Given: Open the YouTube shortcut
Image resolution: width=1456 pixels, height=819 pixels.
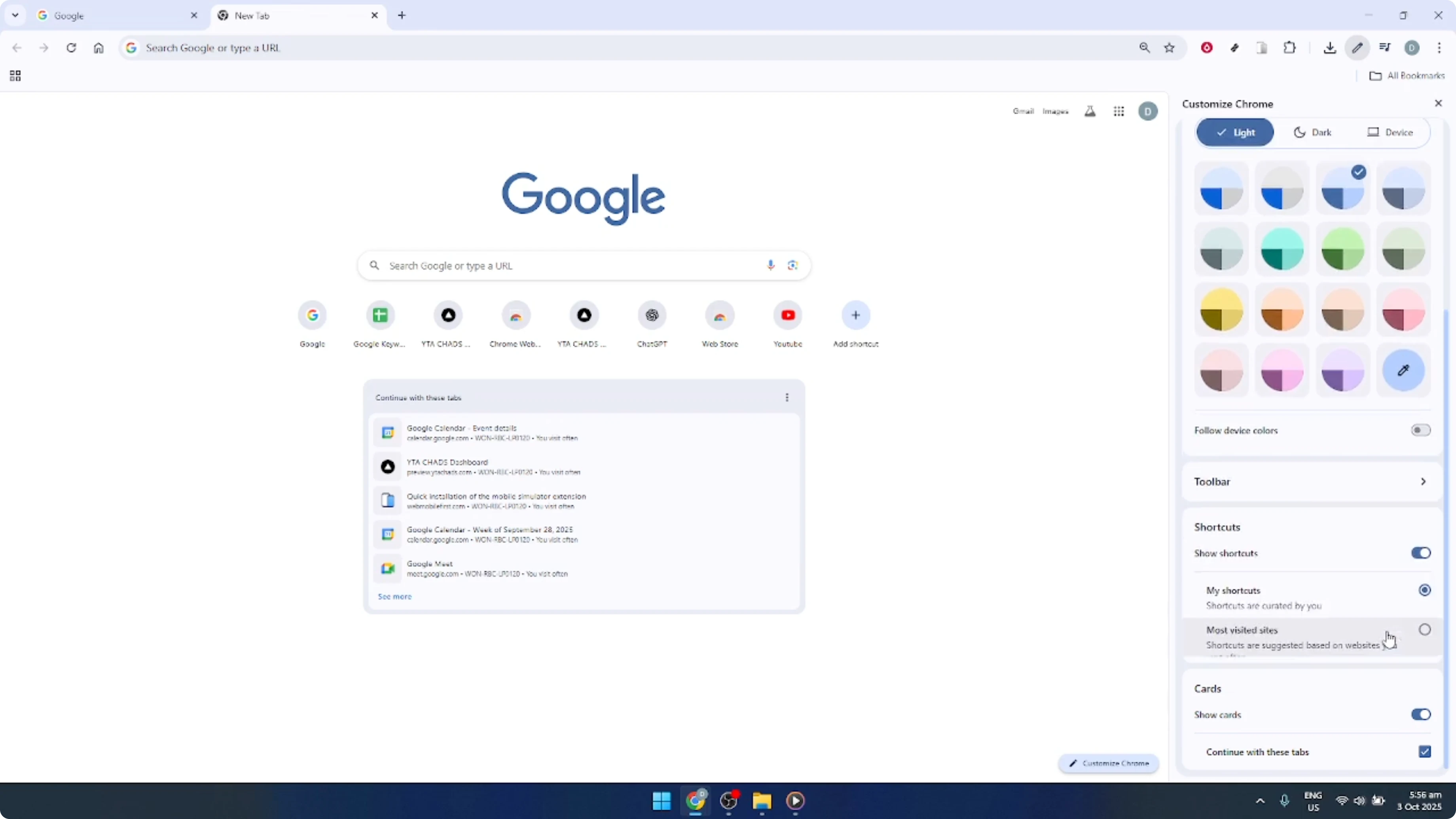Looking at the screenshot, I should pos(787,315).
